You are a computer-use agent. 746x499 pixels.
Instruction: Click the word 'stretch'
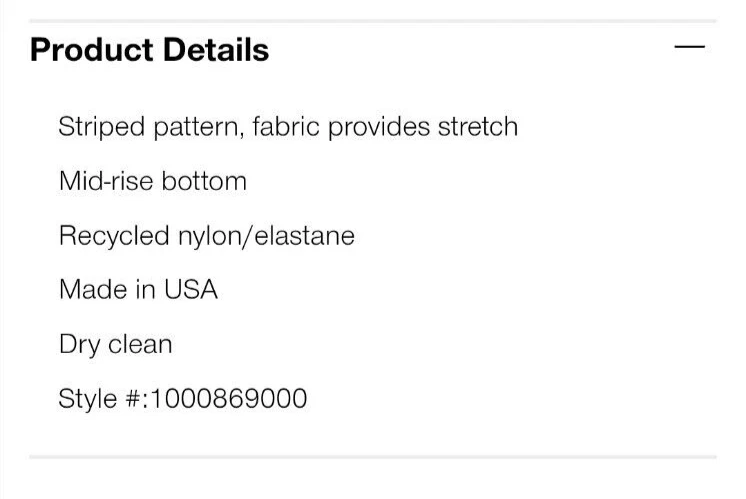[x=478, y=127]
